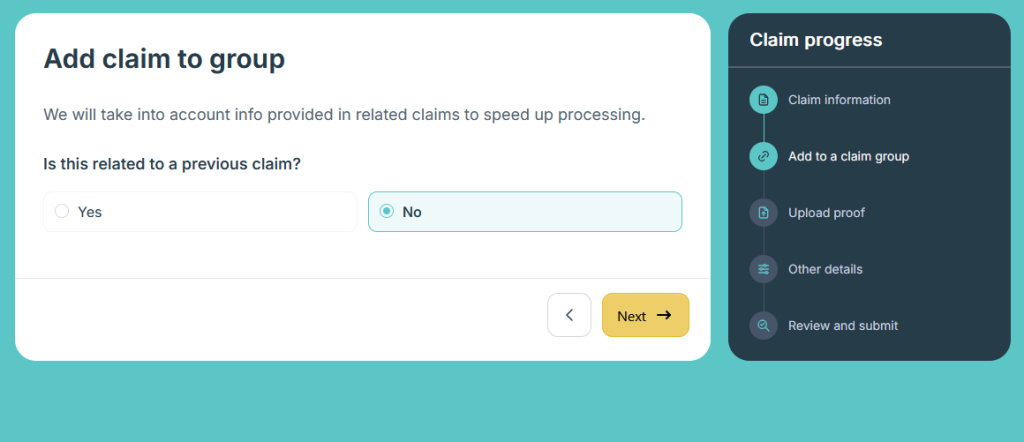The height and width of the screenshot is (442, 1024).
Task: Jump to the Upload proof step label
Action: click(826, 213)
